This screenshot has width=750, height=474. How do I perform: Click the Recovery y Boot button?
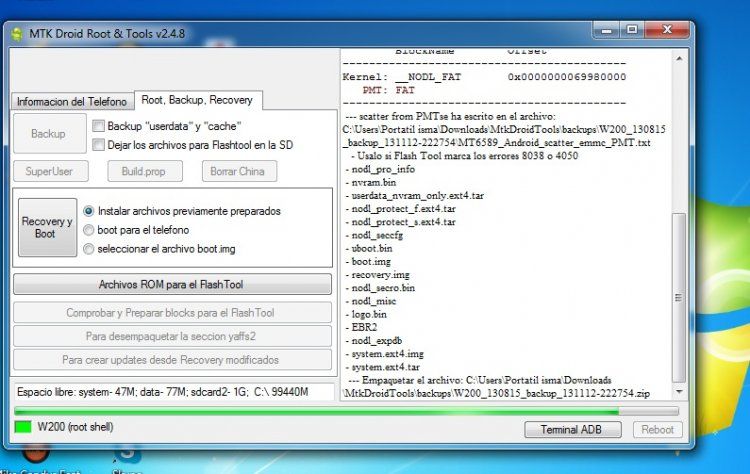47,228
